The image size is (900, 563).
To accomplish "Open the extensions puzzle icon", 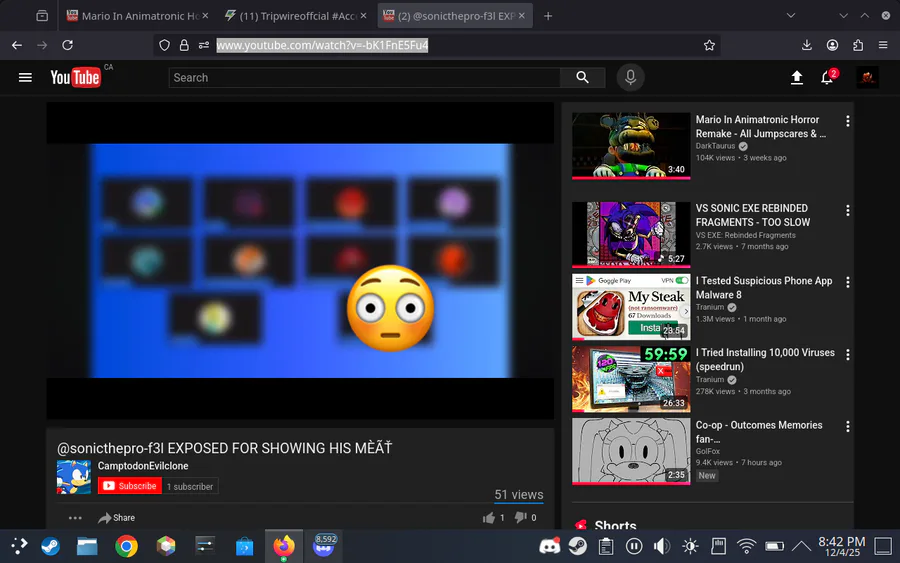I will tap(858, 45).
